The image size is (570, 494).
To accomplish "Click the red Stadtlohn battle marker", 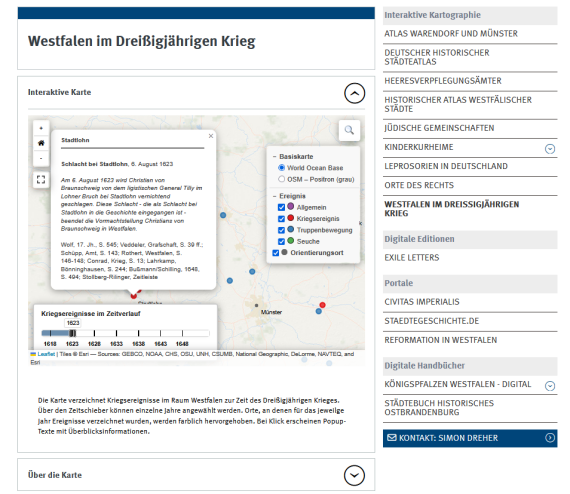I will (x=133, y=296).
